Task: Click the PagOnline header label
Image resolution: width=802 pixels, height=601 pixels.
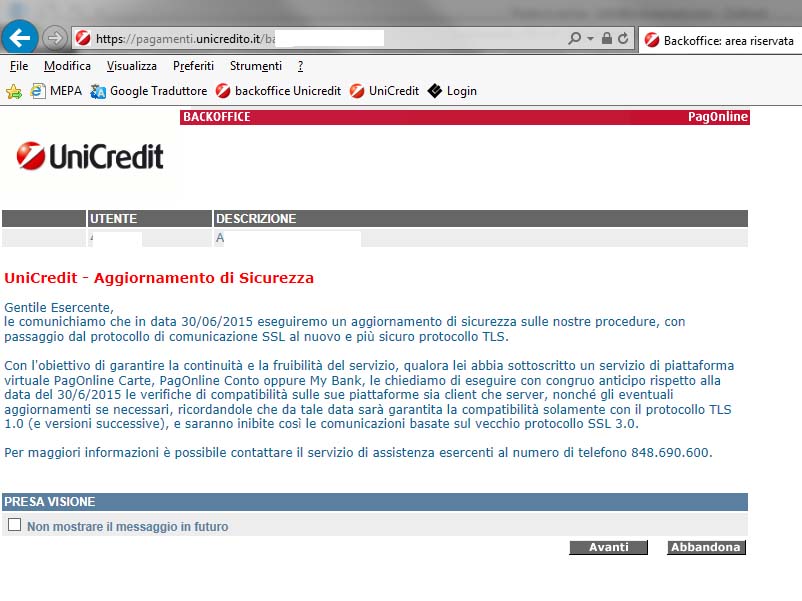Action: (x=718, y=117)
